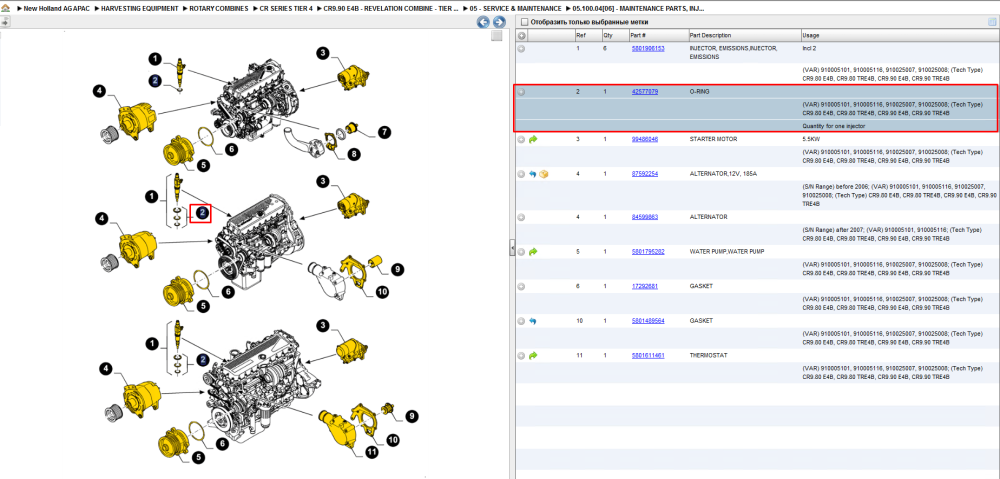Click blue arrow on ALTERNATOR,12V row

pos(533,173)
